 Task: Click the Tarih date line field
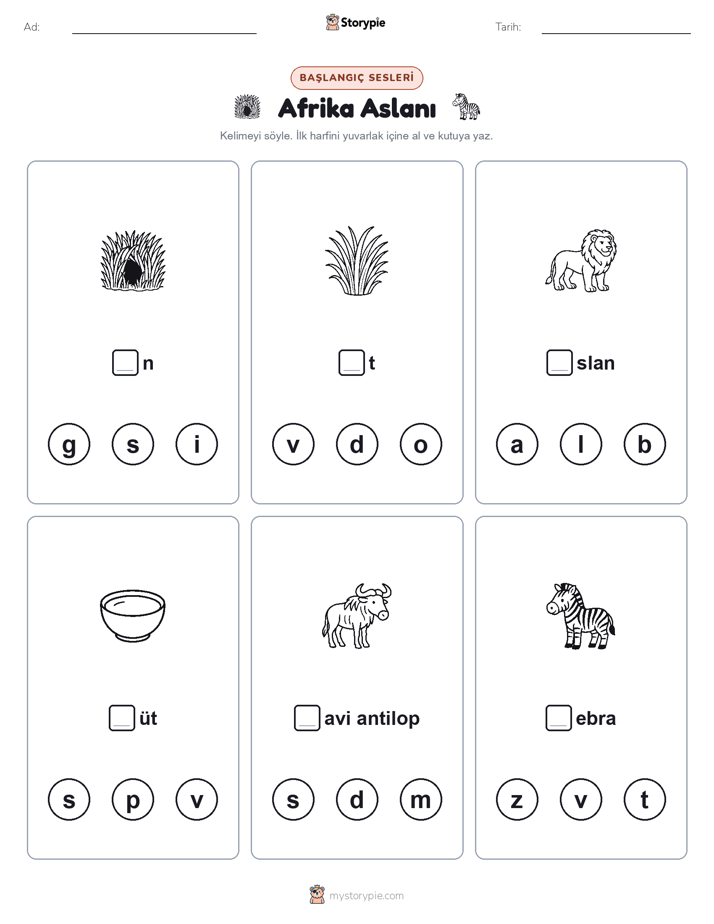(x=616, y=27)
